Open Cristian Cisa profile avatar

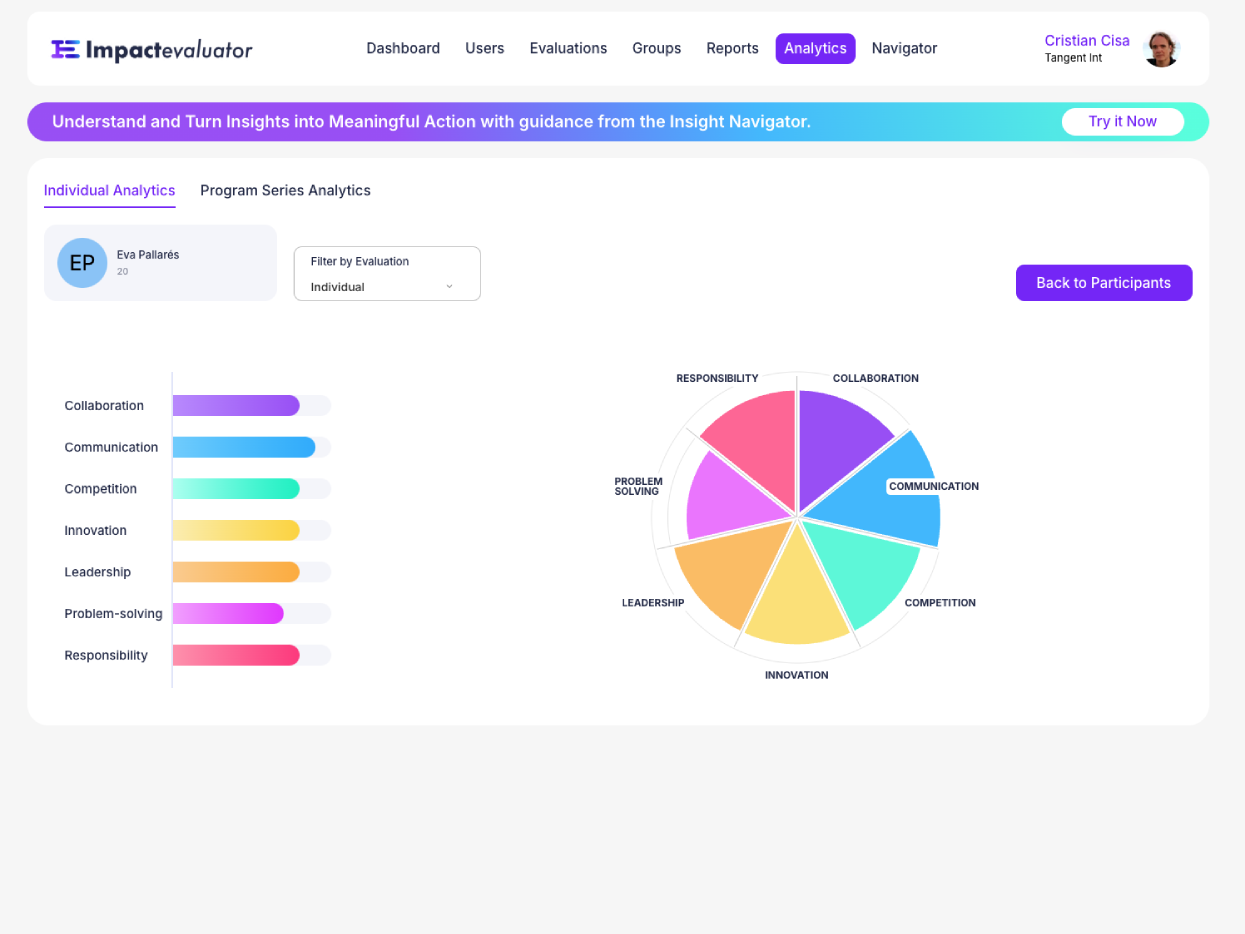1161,49
